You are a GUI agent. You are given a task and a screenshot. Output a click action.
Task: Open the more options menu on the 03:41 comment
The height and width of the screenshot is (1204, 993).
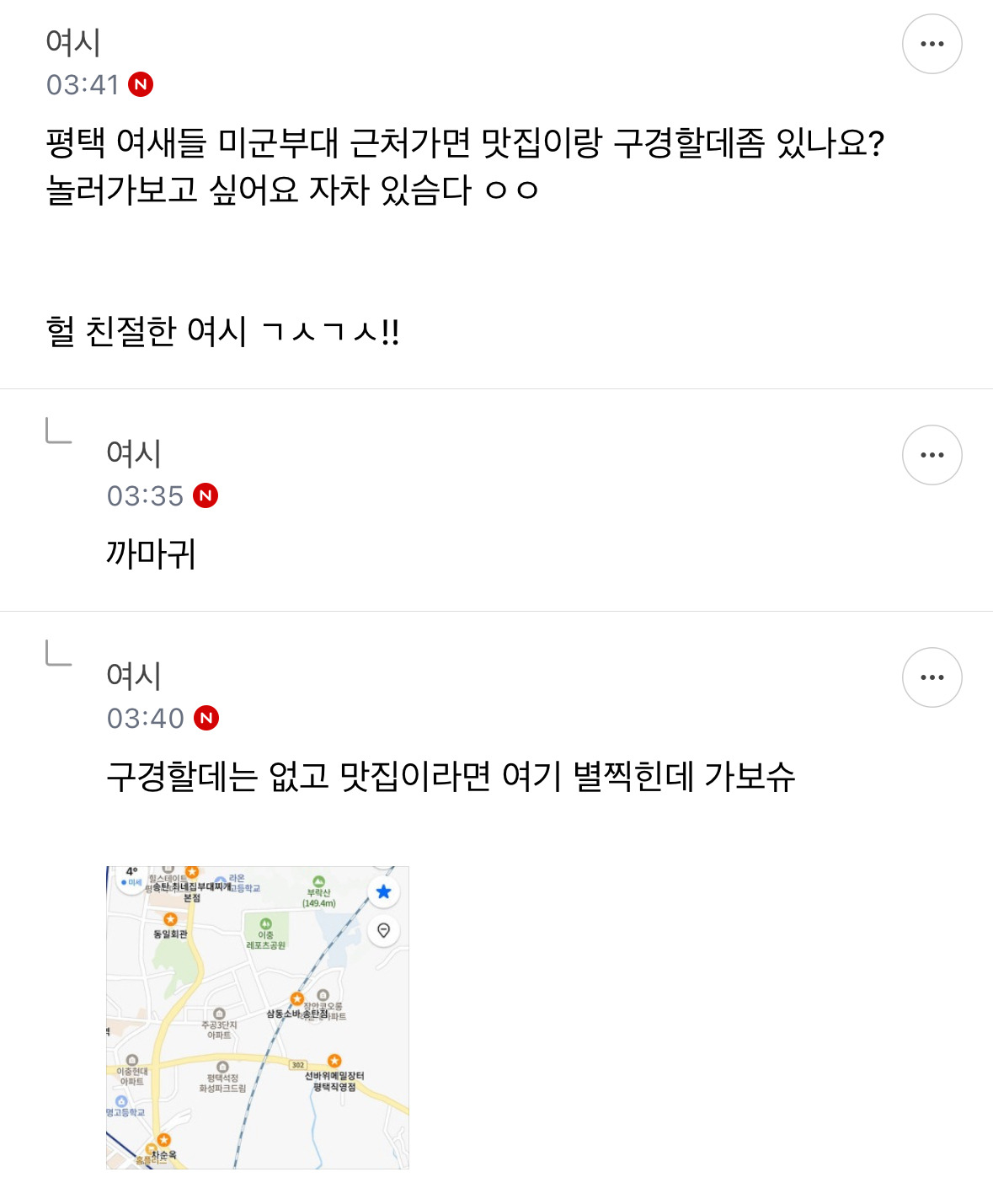(932, 44)
